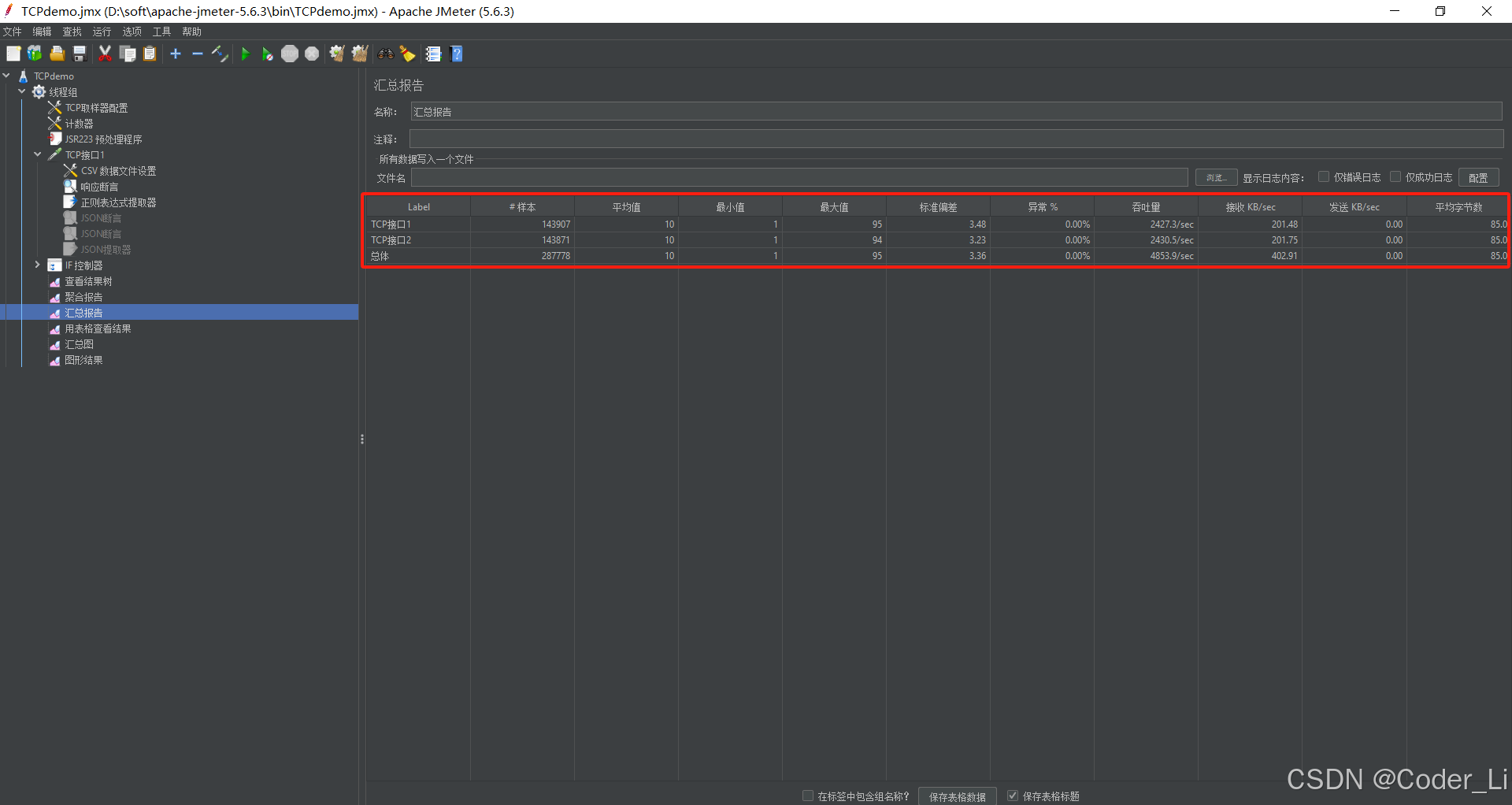Click the 文件名 input field
This screenshot has width=1512, height=805.
point(799,178)
